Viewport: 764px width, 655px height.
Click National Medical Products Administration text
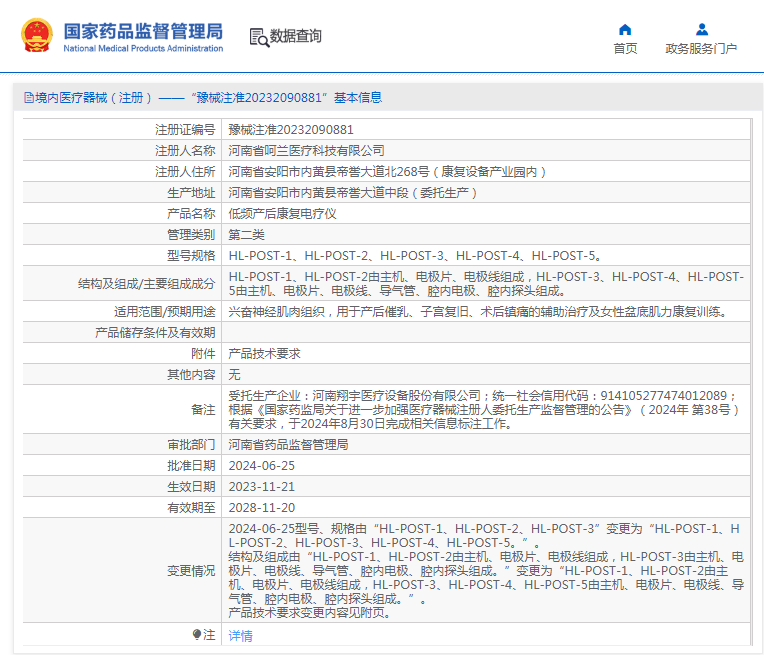[x=143, y=48]
